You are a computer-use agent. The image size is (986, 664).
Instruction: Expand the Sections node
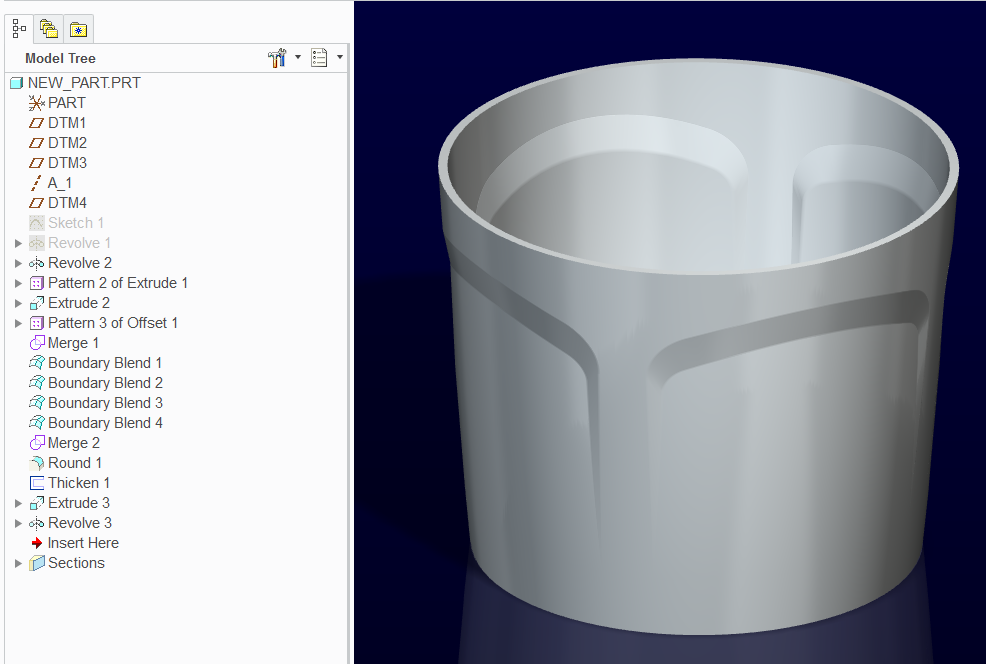tap(17, 562)
